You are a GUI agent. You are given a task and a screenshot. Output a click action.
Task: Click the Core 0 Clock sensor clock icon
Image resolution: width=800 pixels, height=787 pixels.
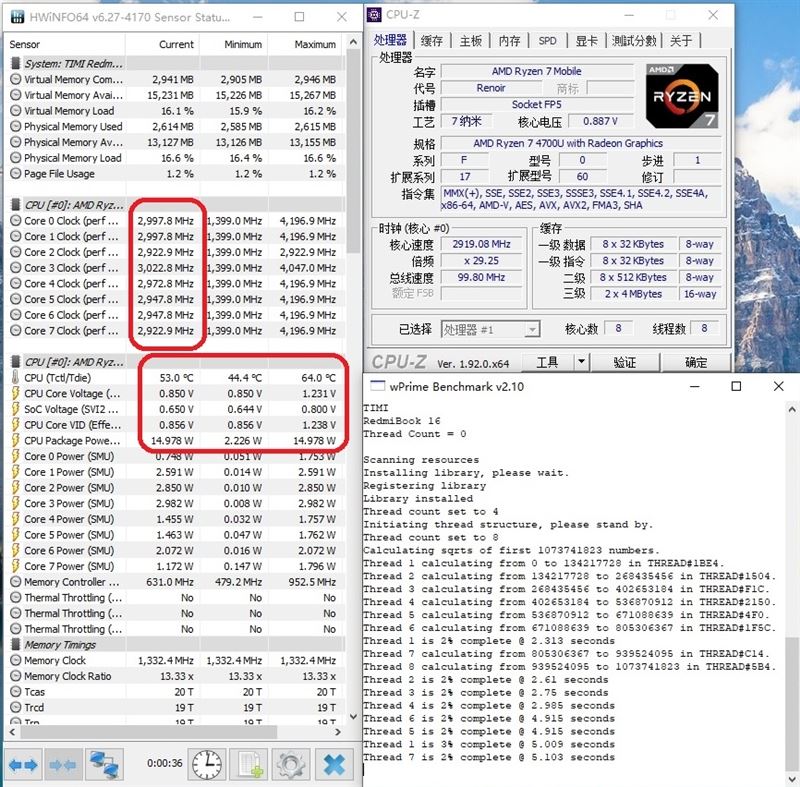point(16,221)
